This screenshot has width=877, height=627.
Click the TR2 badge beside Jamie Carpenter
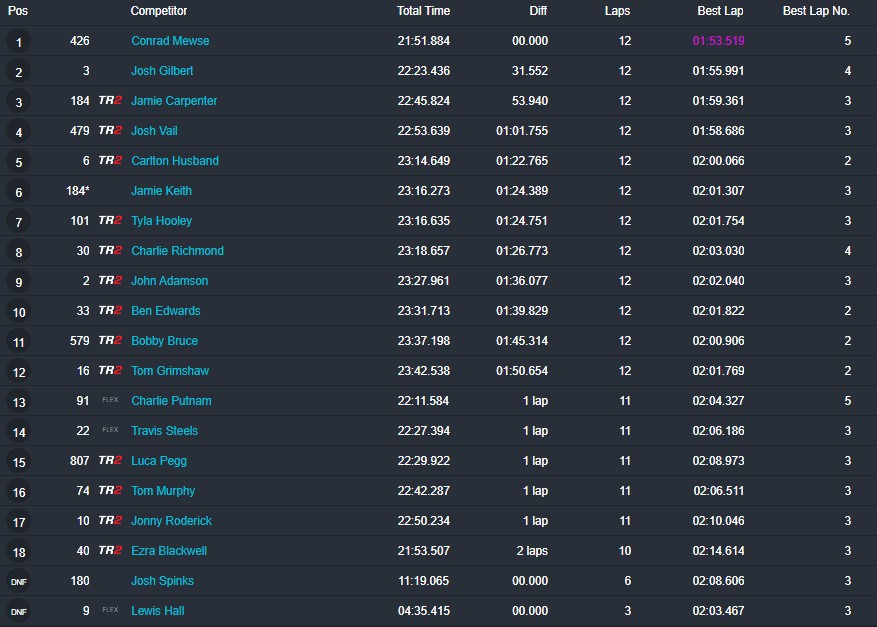click(110, 101)
